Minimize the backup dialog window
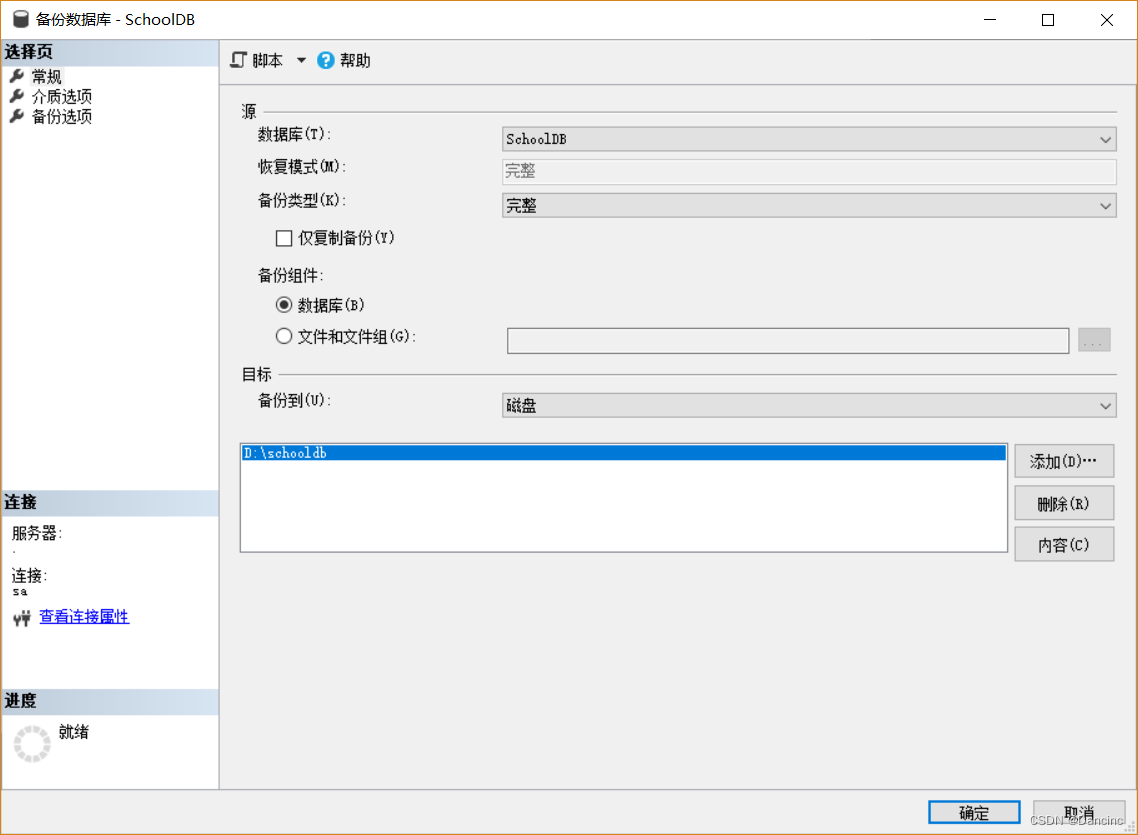The height and width of the screenshot is (835, 1138). coord(989,20)
